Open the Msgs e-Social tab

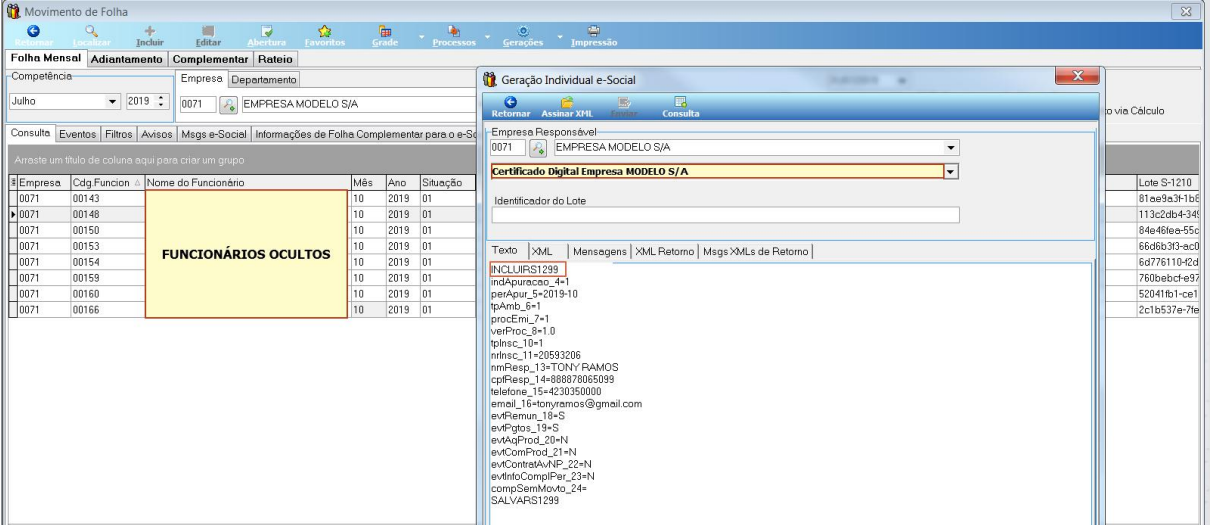coord(214,133)
